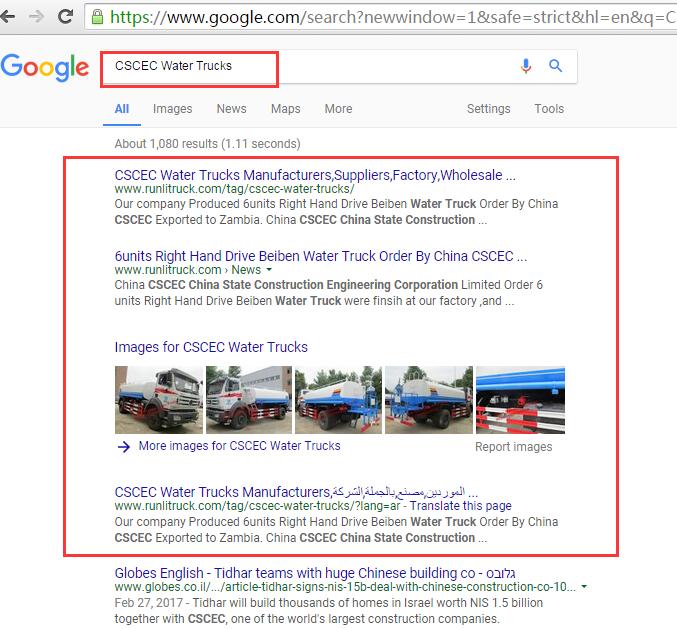Screen dimensions: 677x629
Task: Click Translate this page link
Action: (x=460, y=506)
